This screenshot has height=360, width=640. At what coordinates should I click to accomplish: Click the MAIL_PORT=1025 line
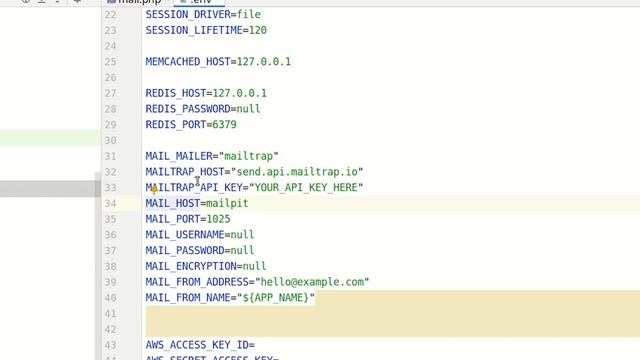(x=188, y=219)
